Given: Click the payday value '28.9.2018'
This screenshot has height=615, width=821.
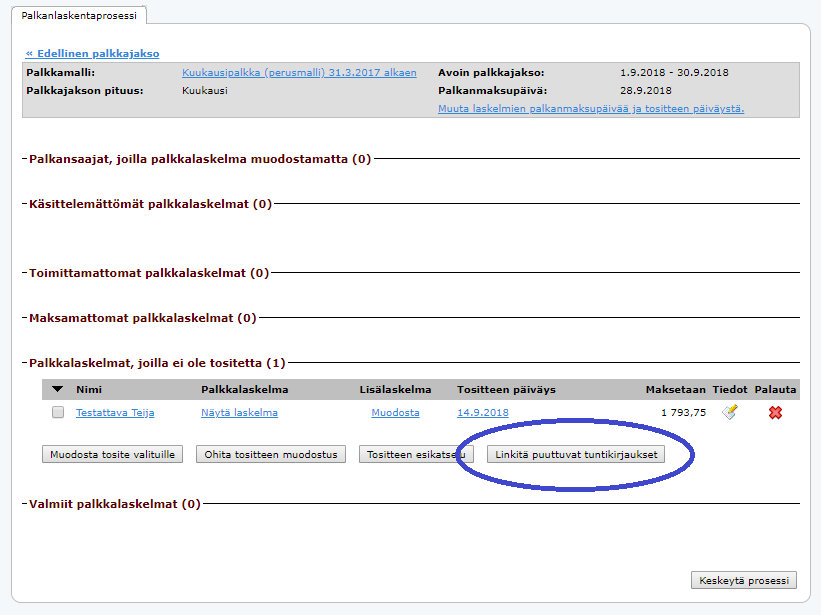Looking at the screenshot, I should [646, 91].
